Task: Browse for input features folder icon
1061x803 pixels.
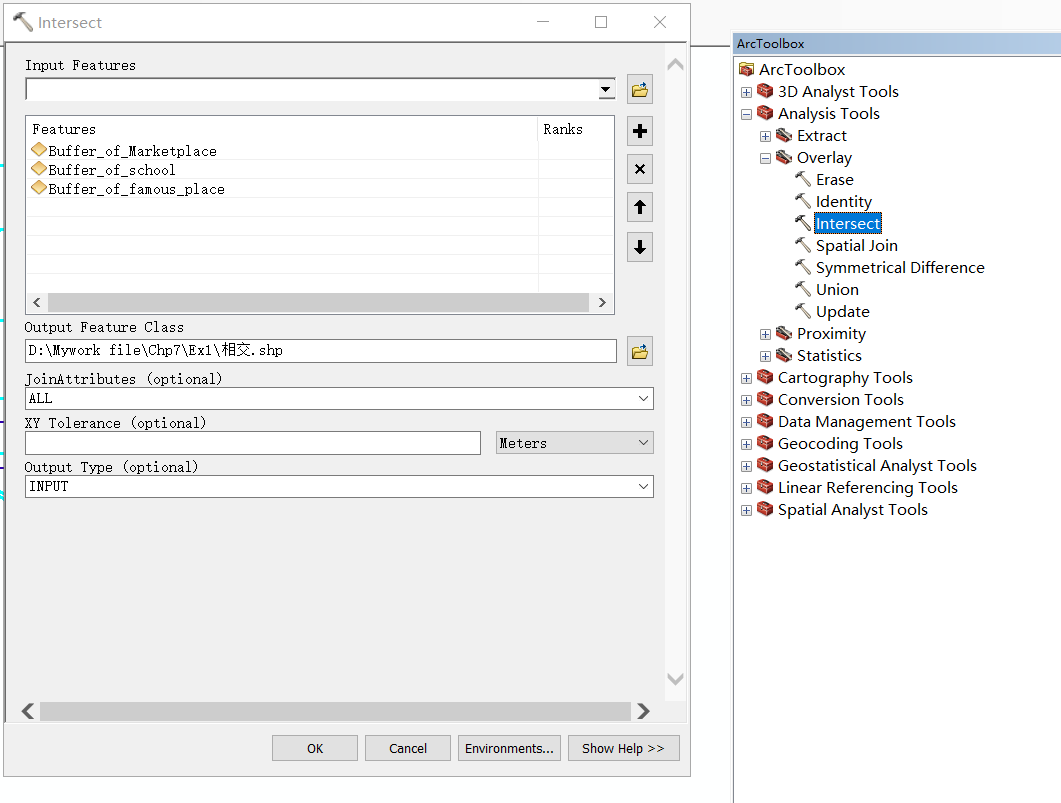Action: pyautogui.click(x=639, y=89)
